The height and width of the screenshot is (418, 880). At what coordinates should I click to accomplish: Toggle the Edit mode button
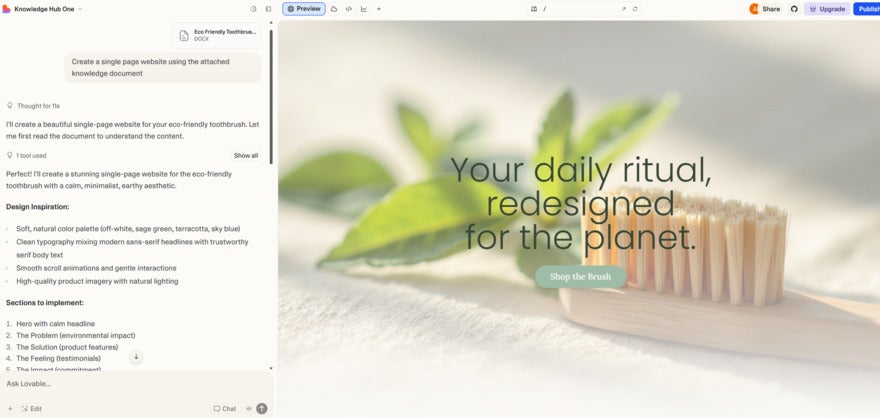click(x=31, y=408)
